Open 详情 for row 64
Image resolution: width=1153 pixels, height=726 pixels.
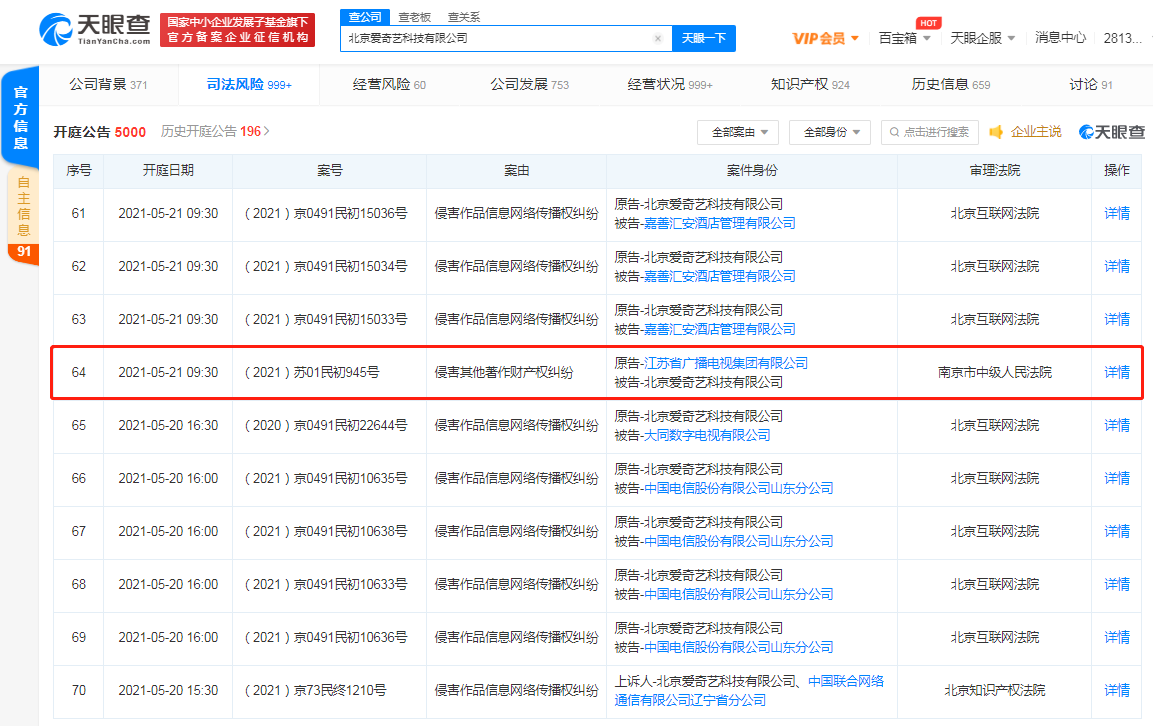pyautogui.click(x=1117, y=372)
